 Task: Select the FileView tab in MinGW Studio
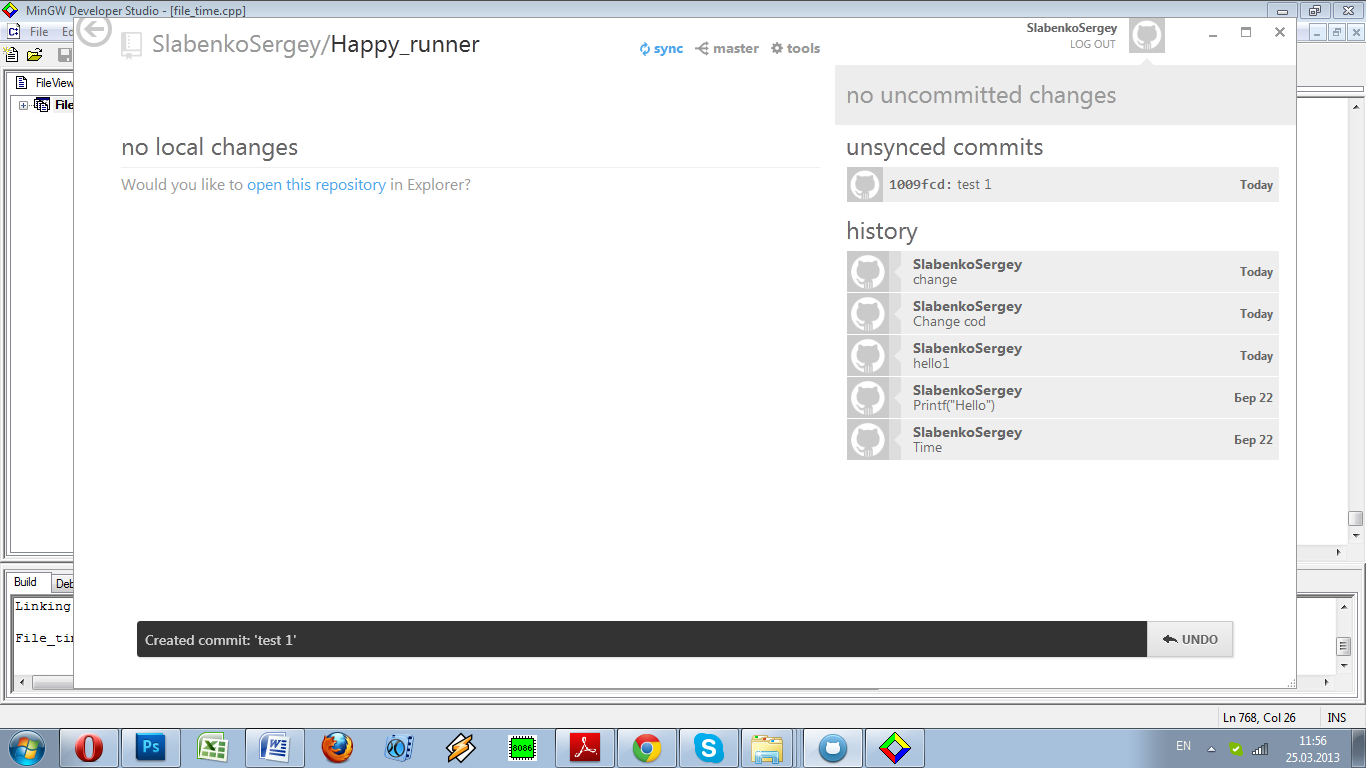(x=45, y=83)
